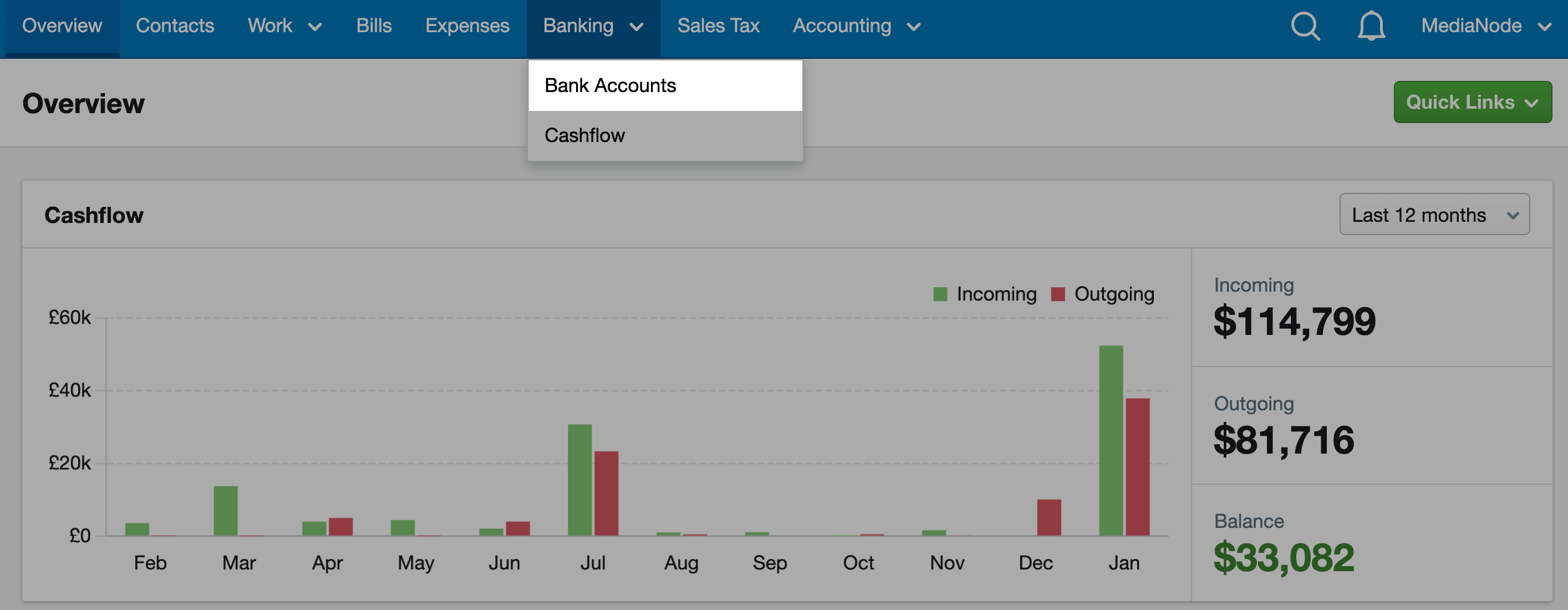Expand the Accounting menu
The image size is (1568, 610).
[857, 26]
